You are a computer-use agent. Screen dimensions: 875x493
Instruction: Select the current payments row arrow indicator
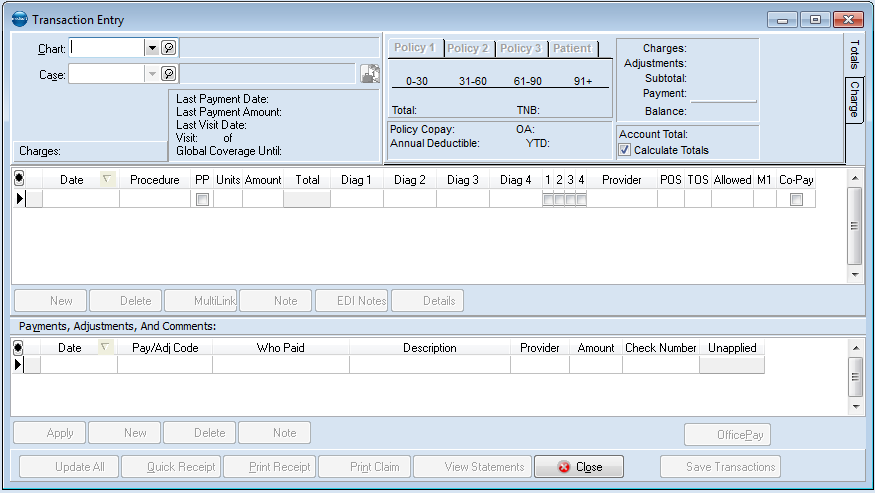18,365
